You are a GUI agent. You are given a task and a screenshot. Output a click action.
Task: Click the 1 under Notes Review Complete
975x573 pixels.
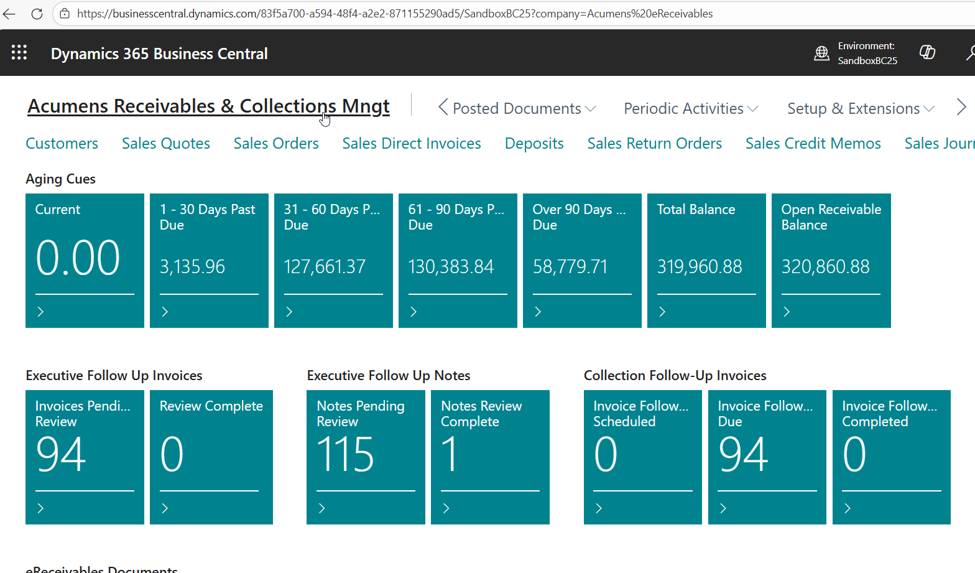tap(450, 454)
